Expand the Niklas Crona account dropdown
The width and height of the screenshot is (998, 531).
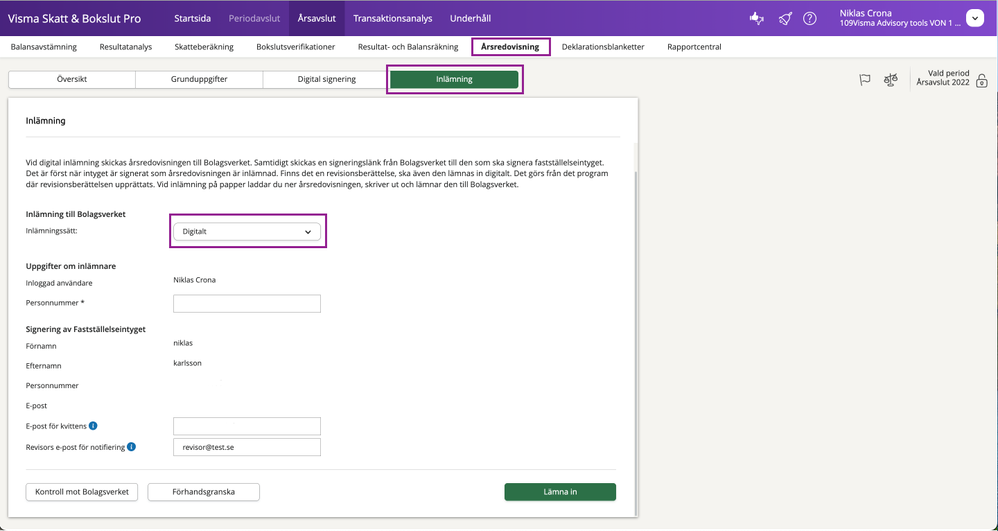975,18
